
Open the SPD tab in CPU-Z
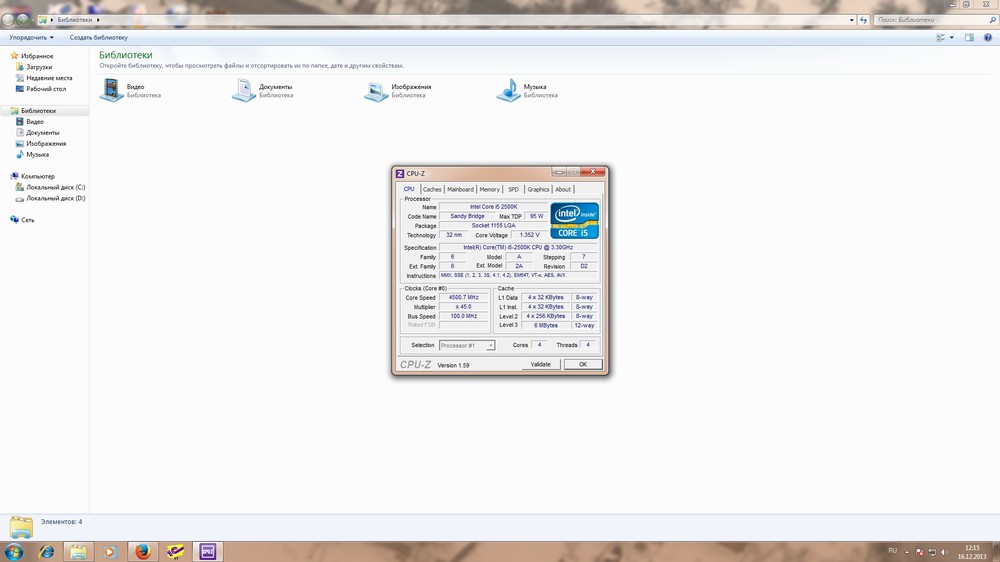tap(513, 189)
